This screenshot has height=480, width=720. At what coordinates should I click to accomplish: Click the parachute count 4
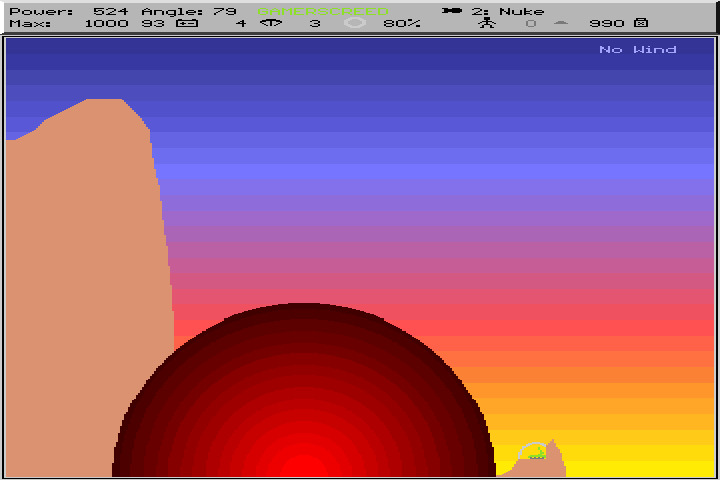pos(241,23)
